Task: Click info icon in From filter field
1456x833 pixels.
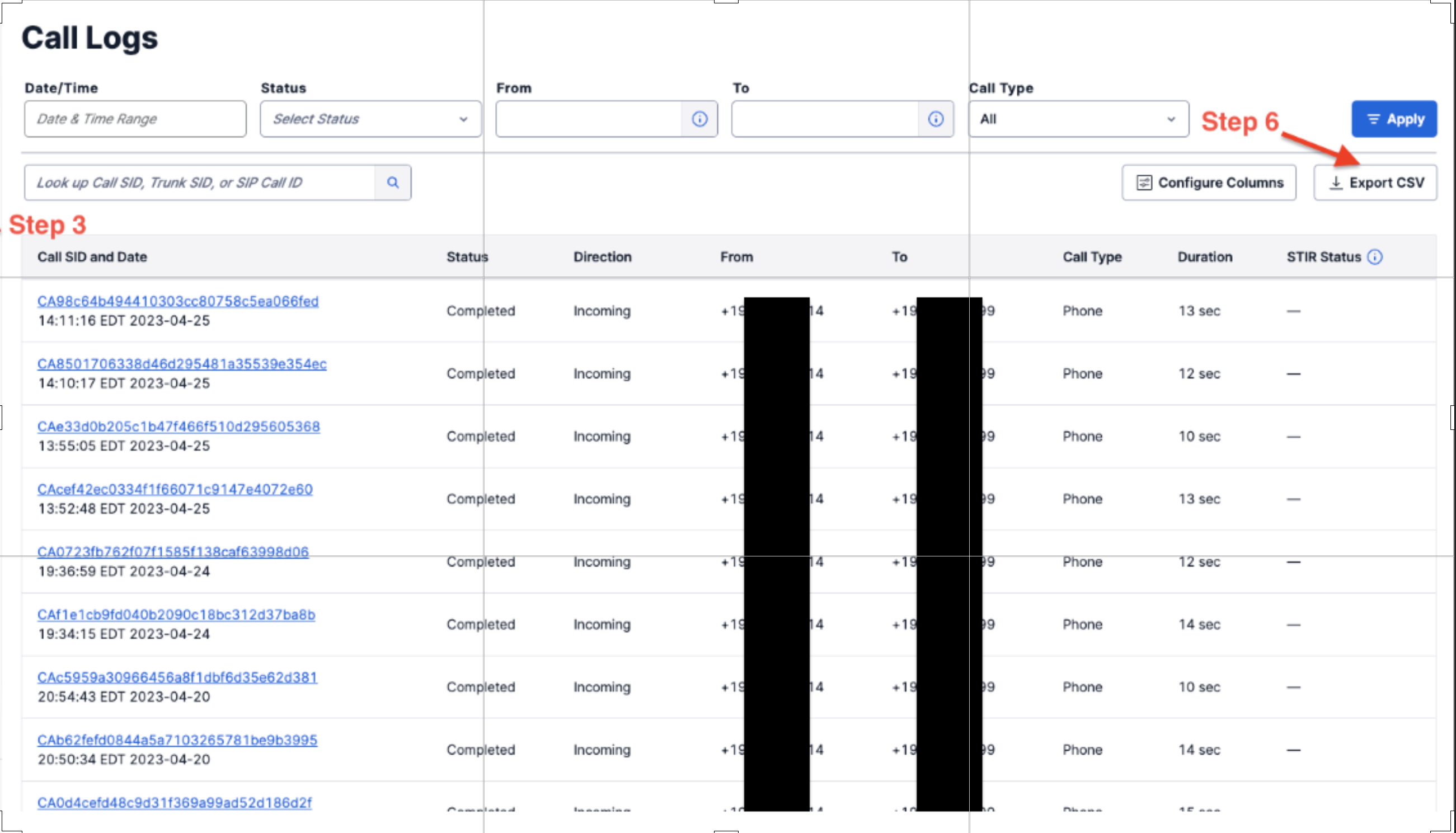Action: click(x=699, y=119)
